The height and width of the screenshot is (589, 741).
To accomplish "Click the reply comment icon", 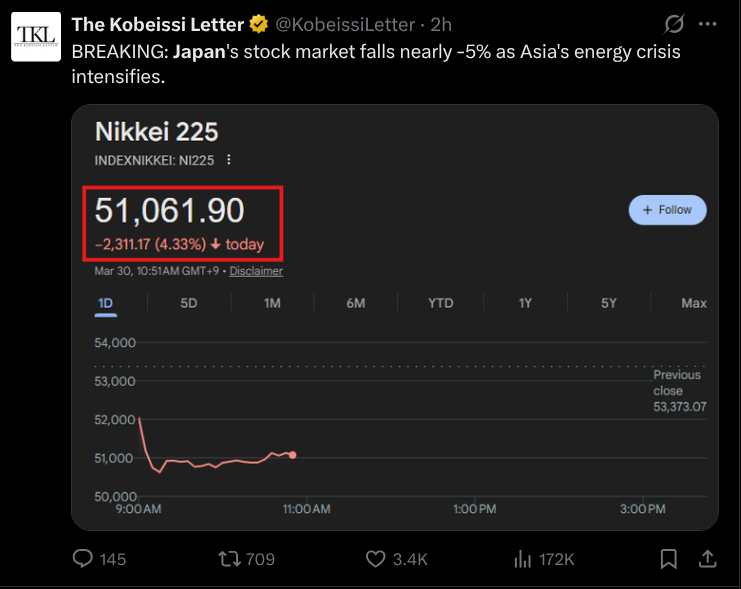I will [x=83, y=559].
